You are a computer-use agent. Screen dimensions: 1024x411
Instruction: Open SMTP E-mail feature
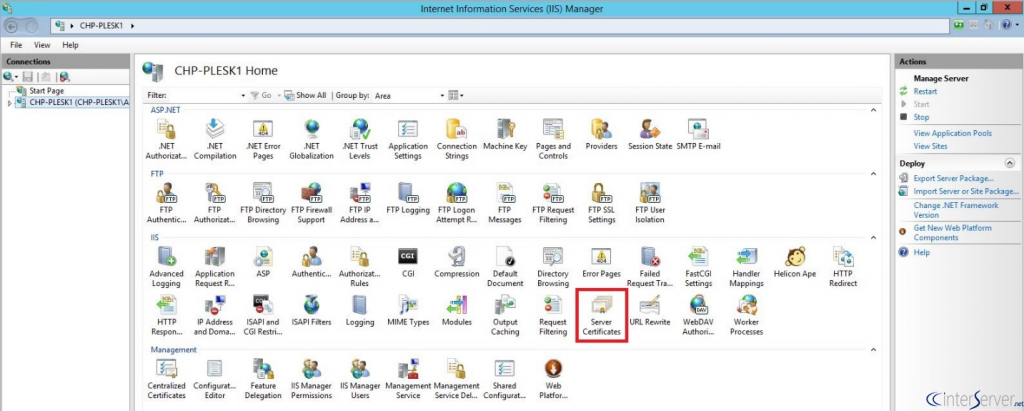pos(698,135)
